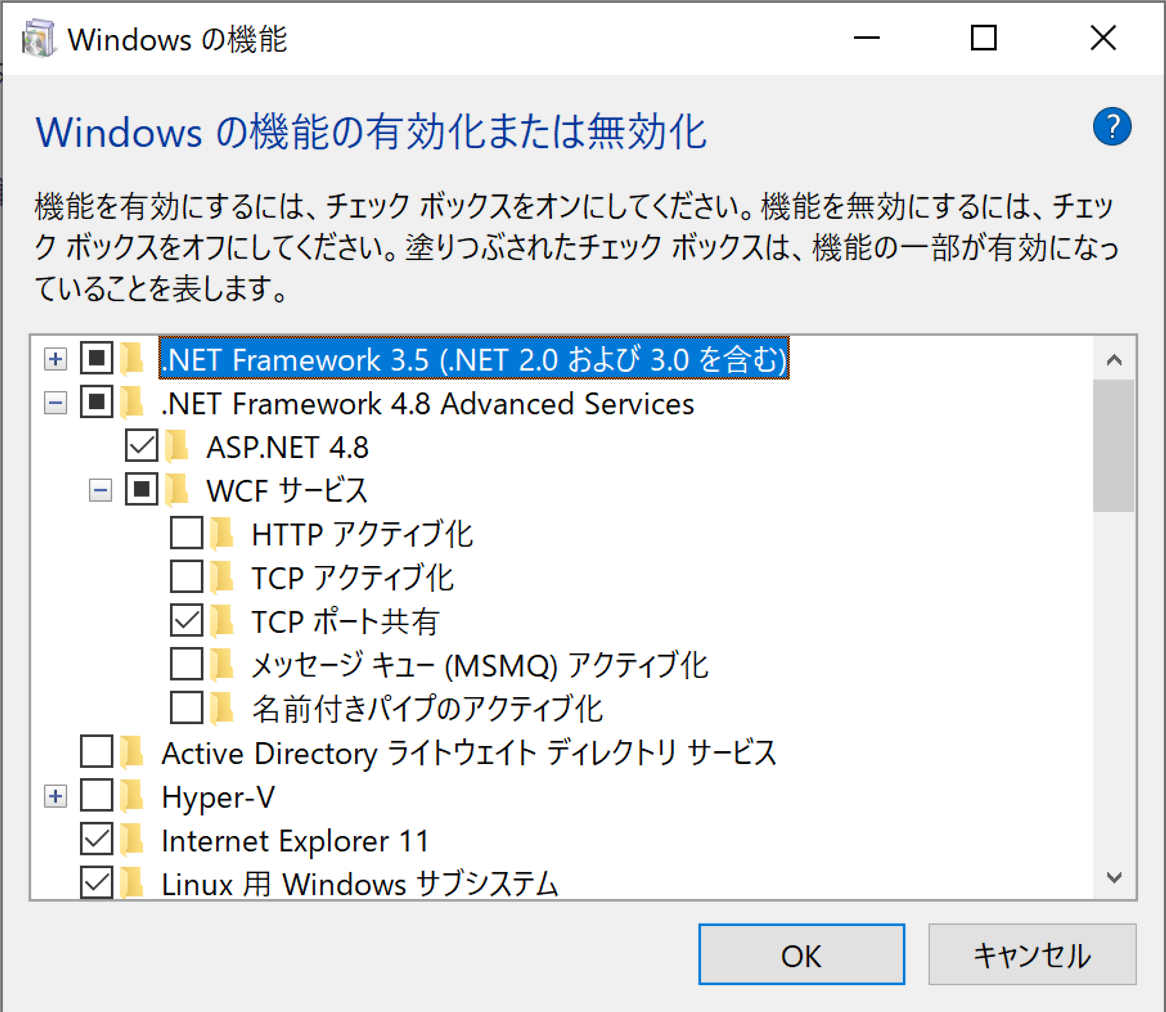Select 名前付きパイプのアクティブ化 label

427,709
